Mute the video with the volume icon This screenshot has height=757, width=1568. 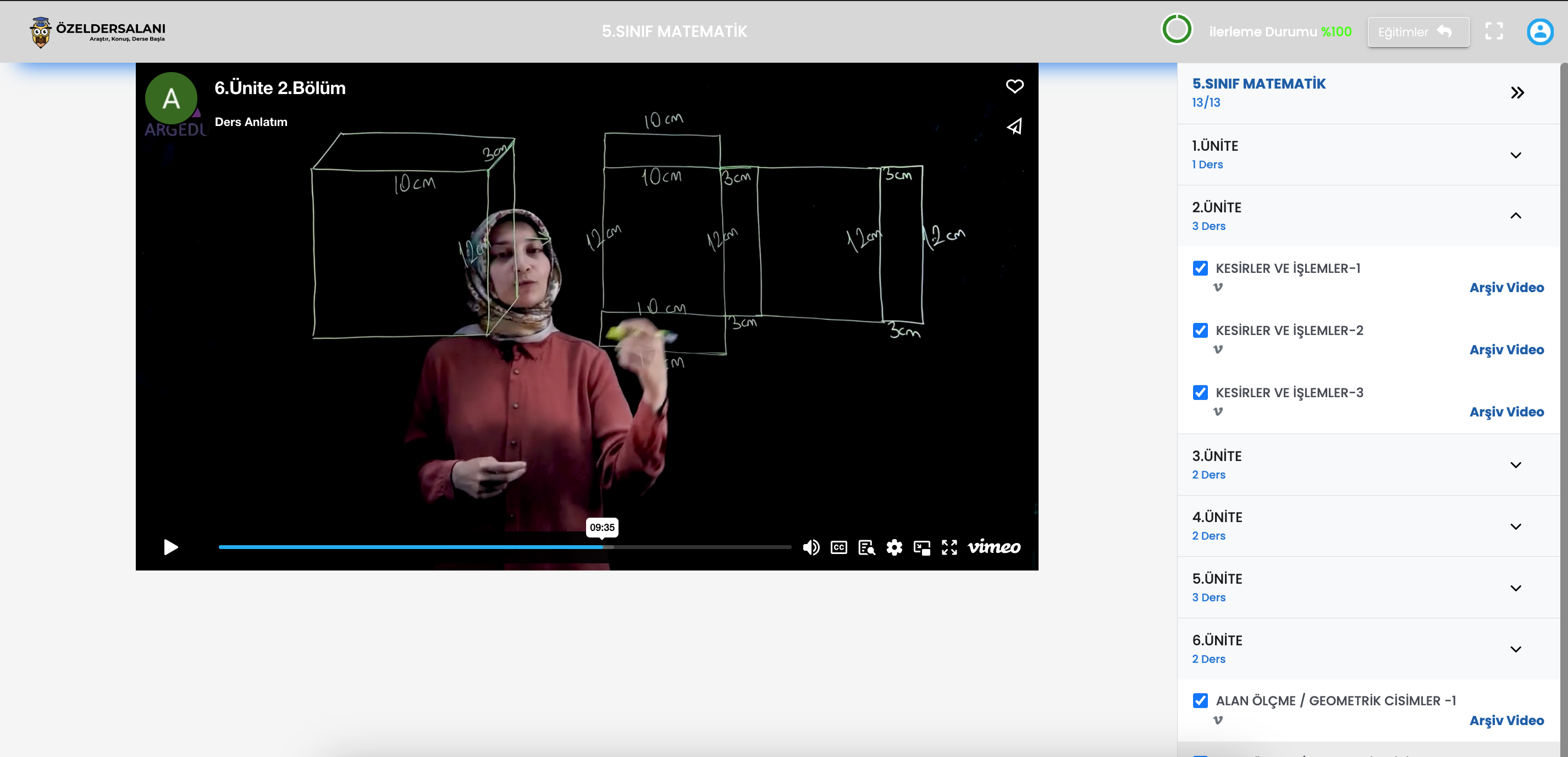pyautogui.click(x=810, y=547)
